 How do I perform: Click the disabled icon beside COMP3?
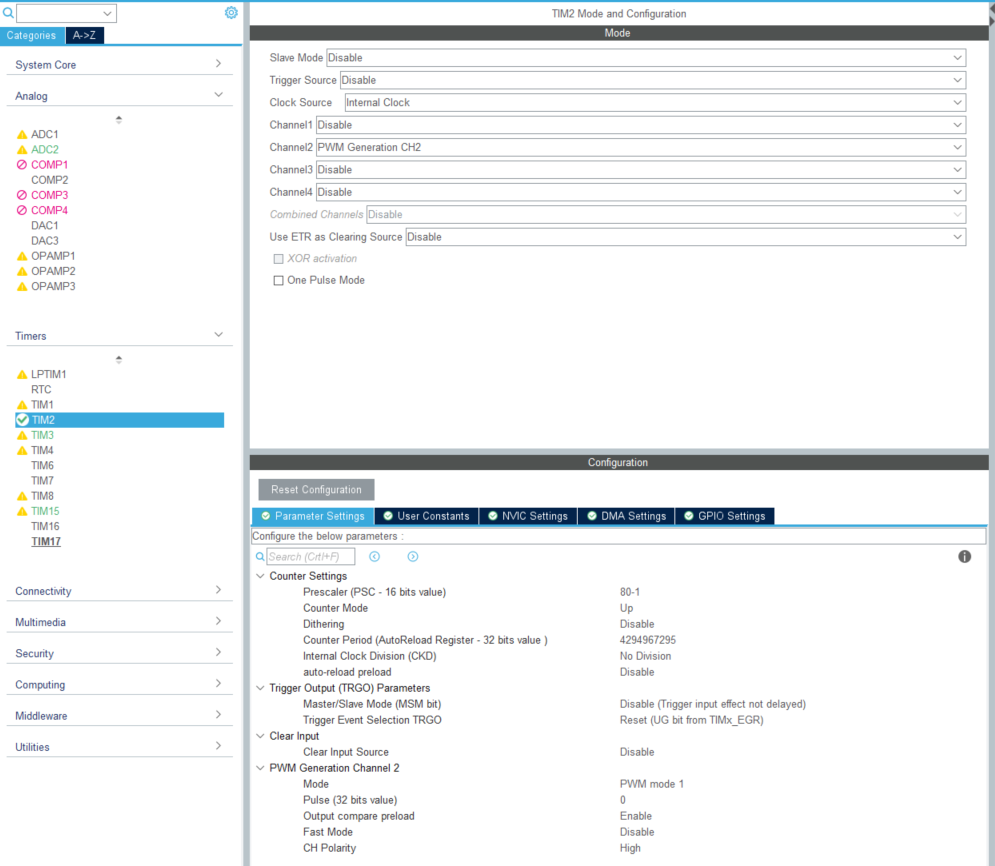22,195
